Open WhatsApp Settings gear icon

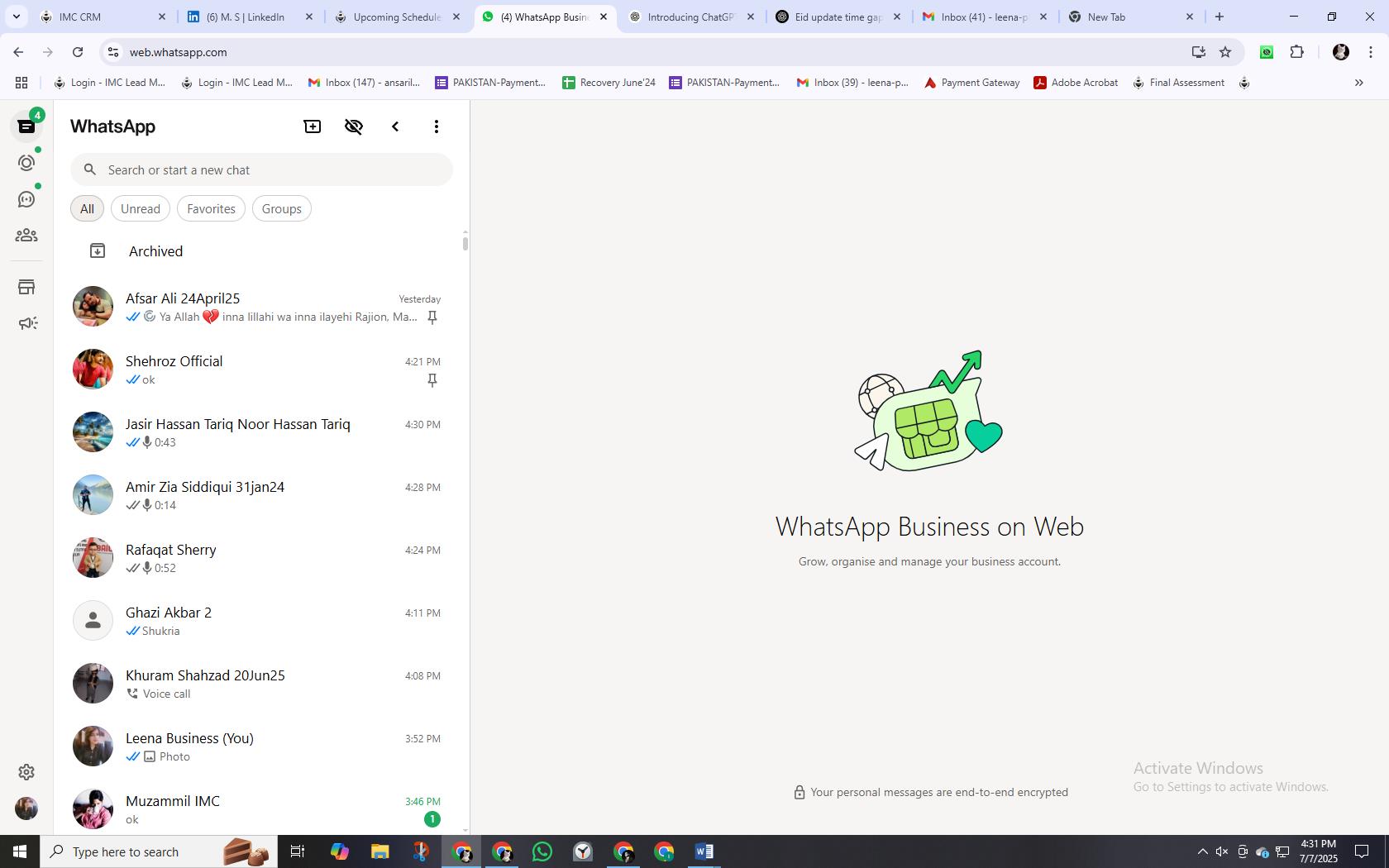26,771
